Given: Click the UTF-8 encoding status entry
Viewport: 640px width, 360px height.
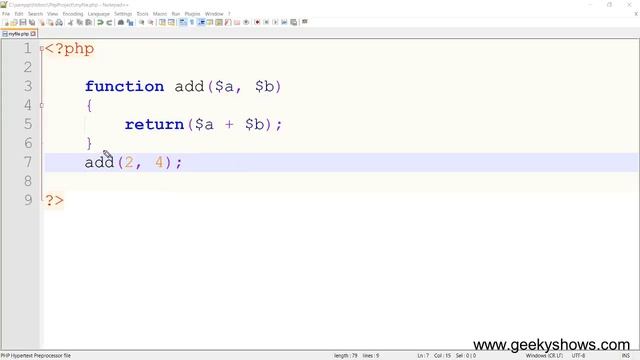Looking at the screenshot, I should pyautogui.click(x=578, y=356).
